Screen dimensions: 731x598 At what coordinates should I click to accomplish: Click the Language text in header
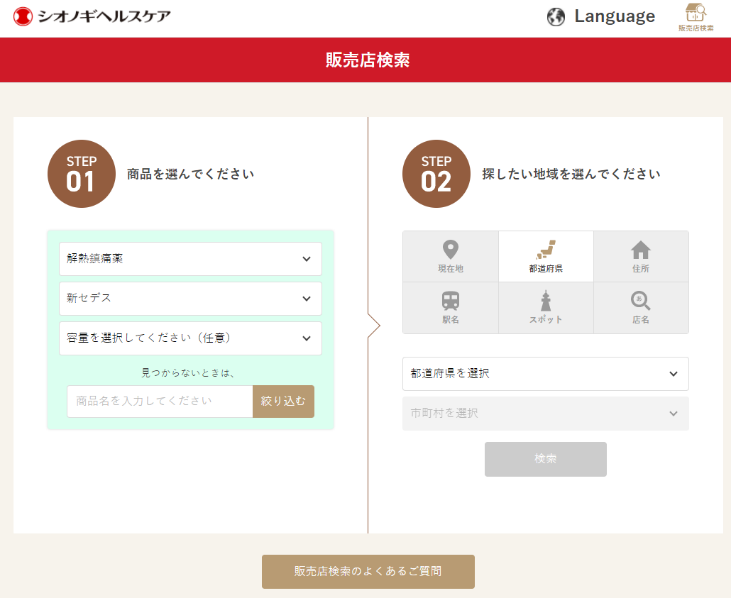(x=614, y=17)
